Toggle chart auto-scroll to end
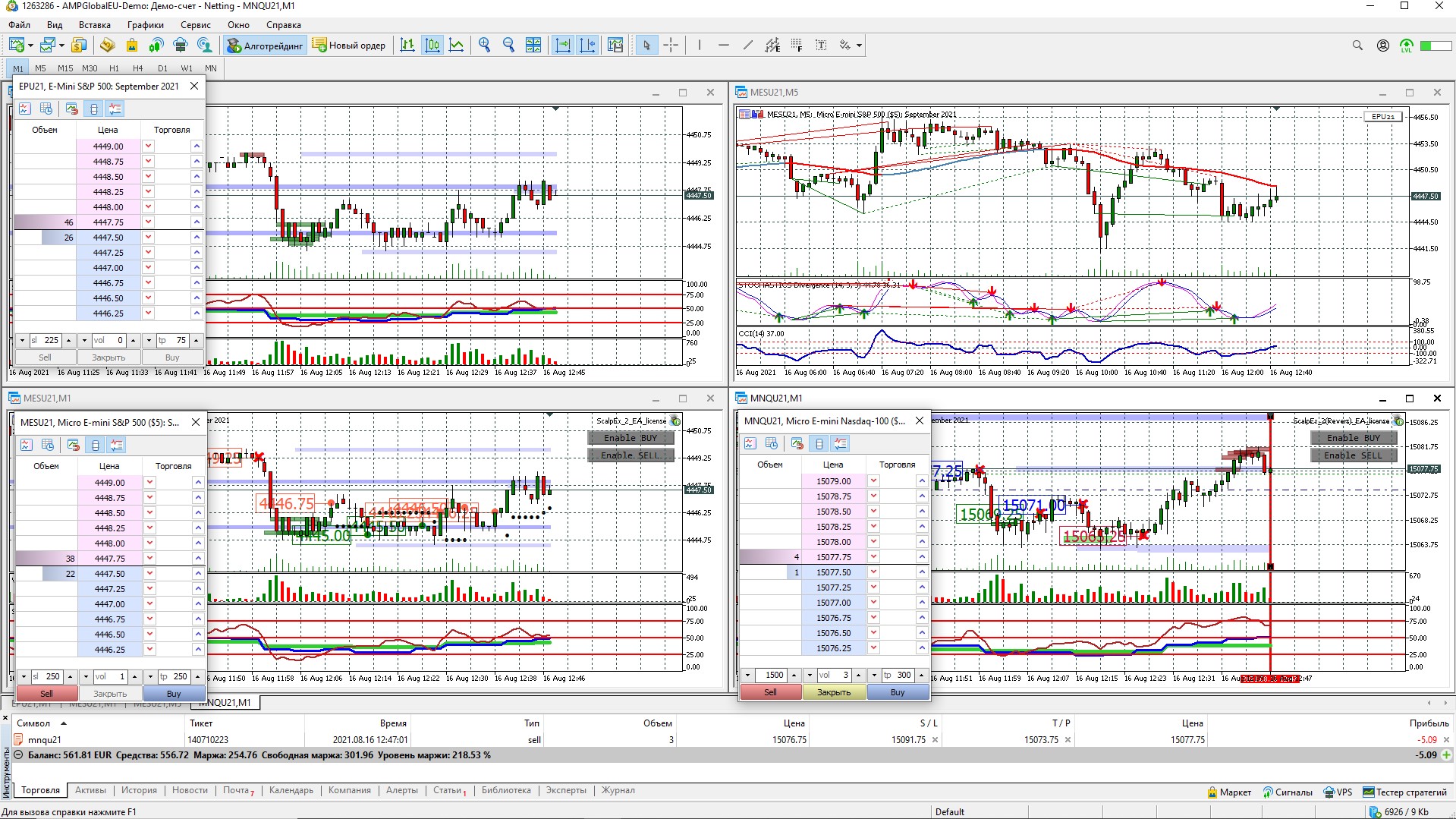 [x=563, y=46]
